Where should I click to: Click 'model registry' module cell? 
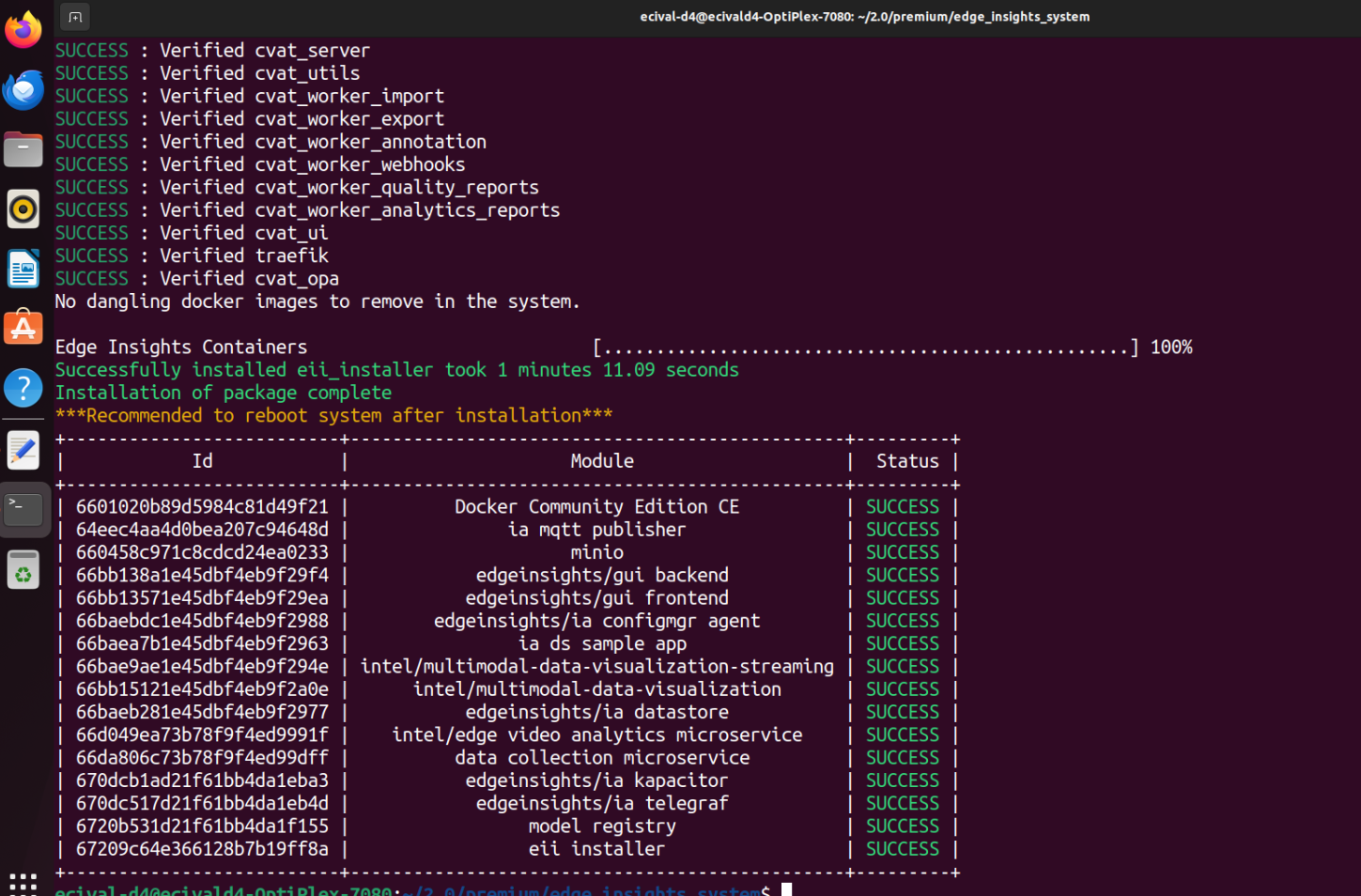tap(602, 826)
